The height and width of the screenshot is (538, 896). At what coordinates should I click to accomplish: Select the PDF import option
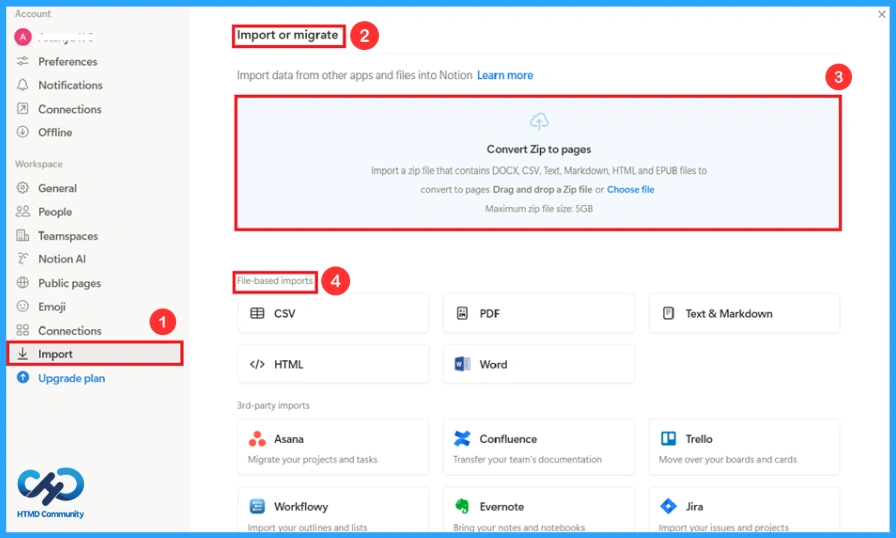(x=539, y=313)
